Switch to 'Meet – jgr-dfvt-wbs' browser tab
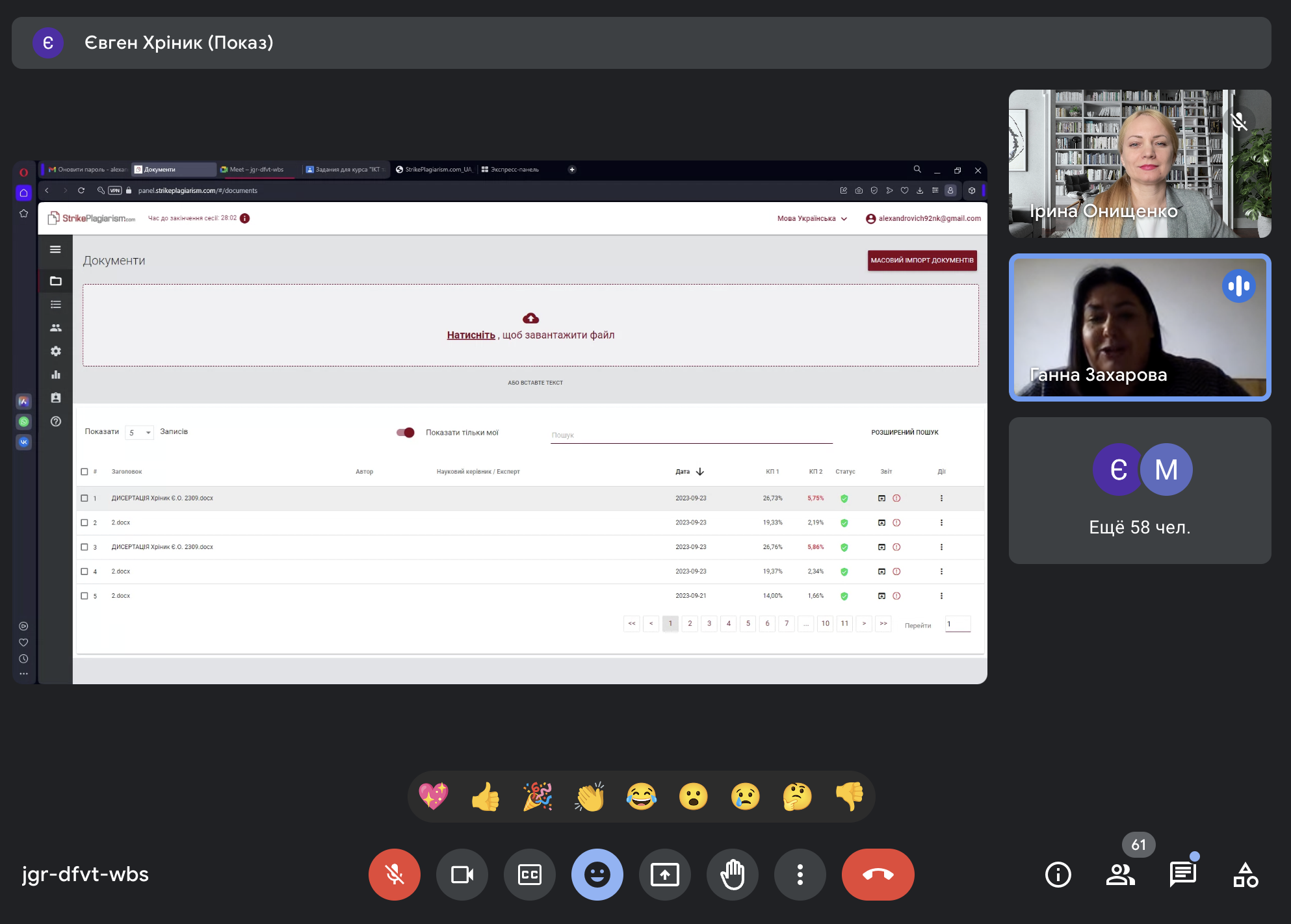1291x924 pixels. coord(256,170)
